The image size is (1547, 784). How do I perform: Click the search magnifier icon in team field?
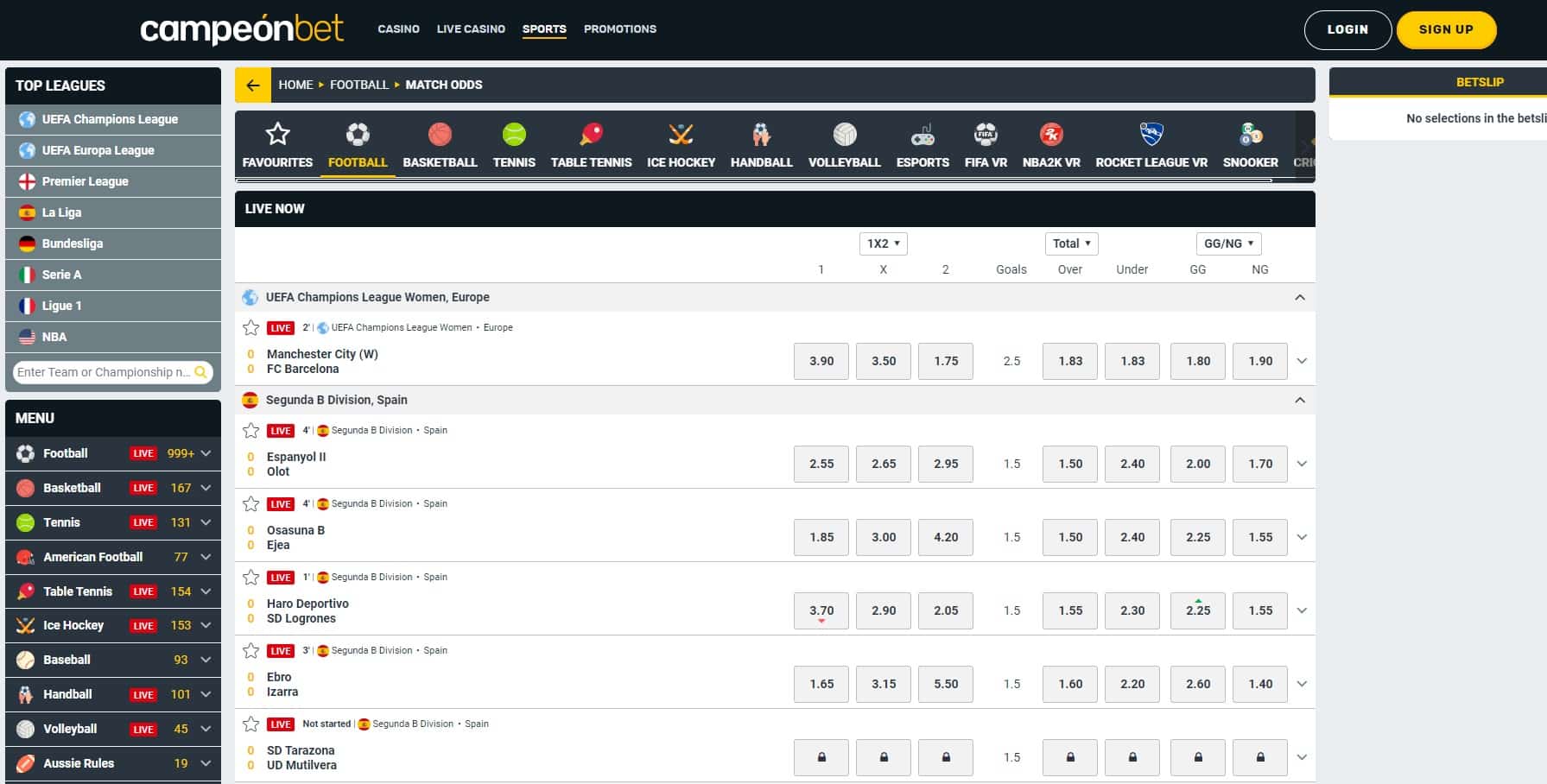pos(201,372)
